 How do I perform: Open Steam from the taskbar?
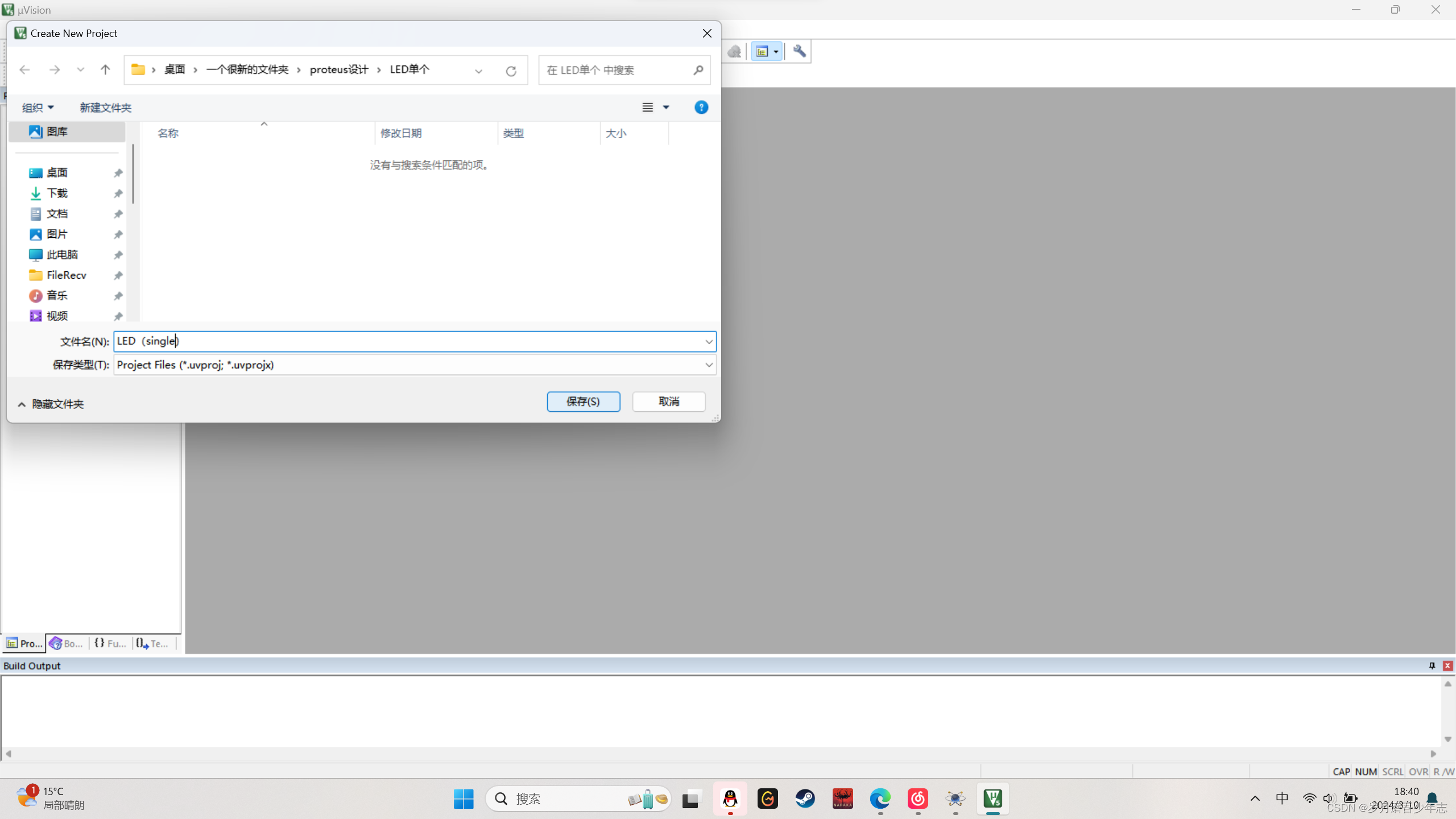tap(805, 799)
